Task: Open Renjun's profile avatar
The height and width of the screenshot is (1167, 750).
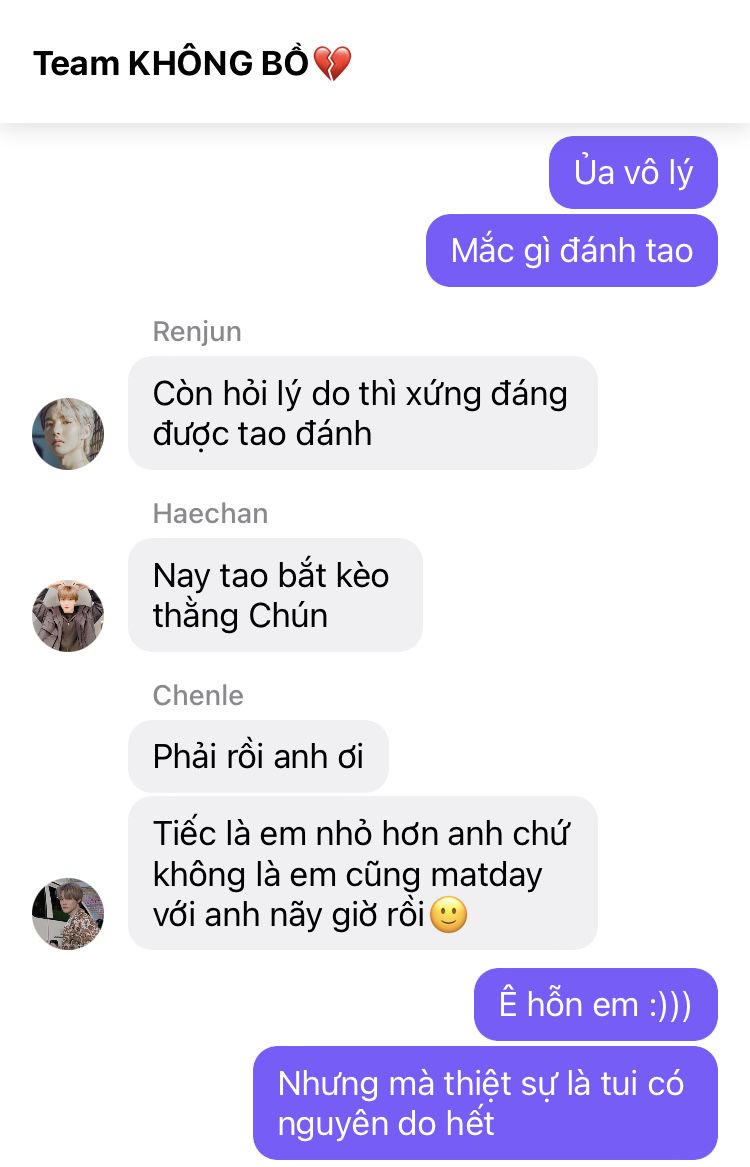Action: pos(68,434)
